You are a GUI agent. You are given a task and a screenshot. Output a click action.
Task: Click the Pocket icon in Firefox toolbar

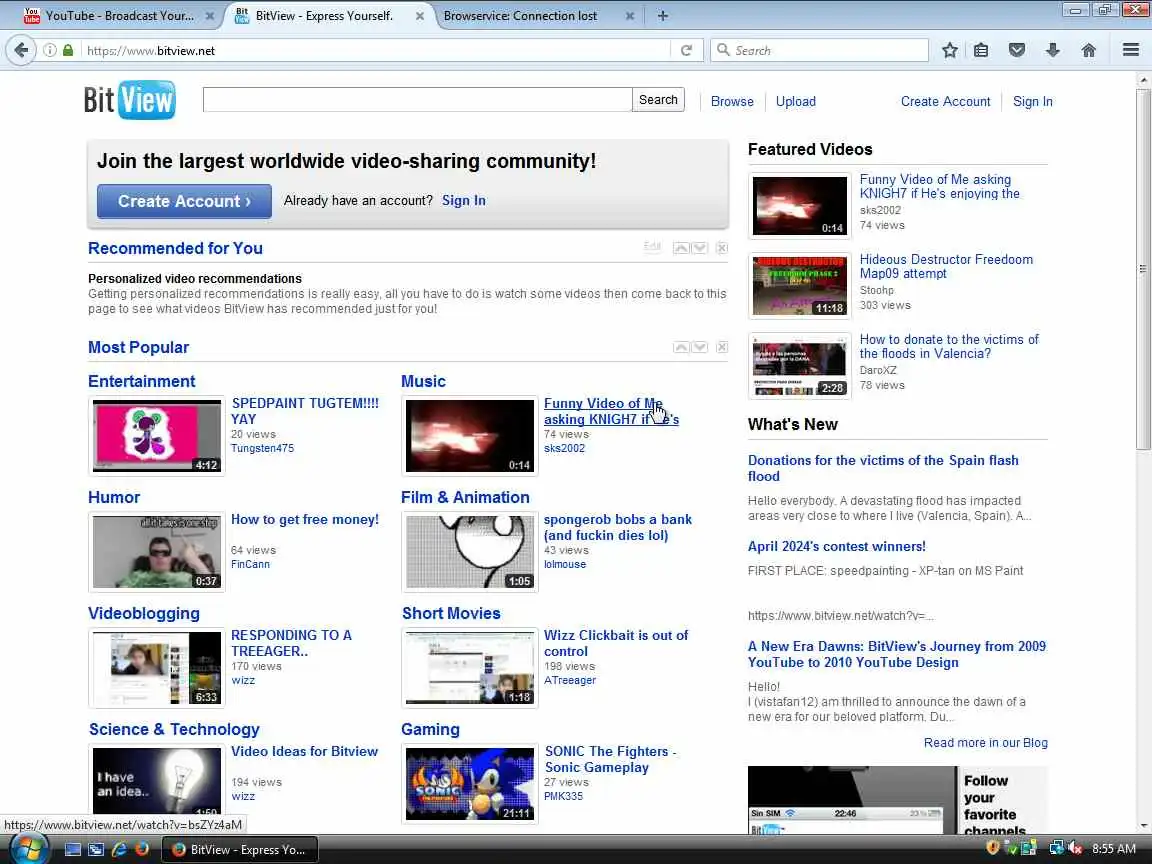(1017, 50)
